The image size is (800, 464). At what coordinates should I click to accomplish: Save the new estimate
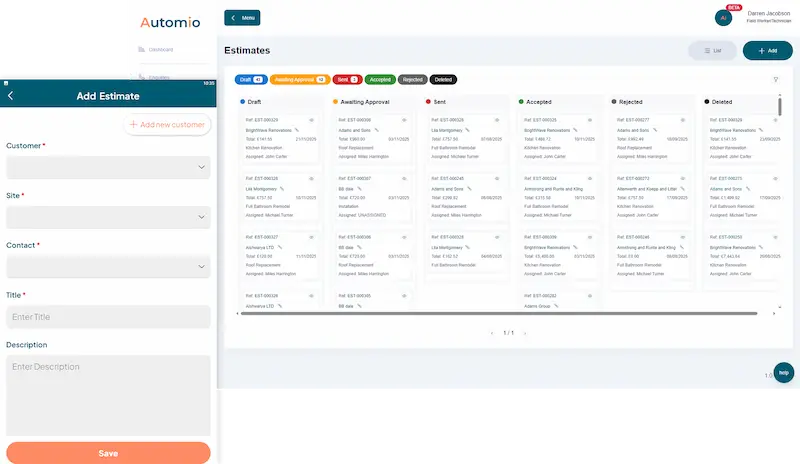(x=108, y=453)
